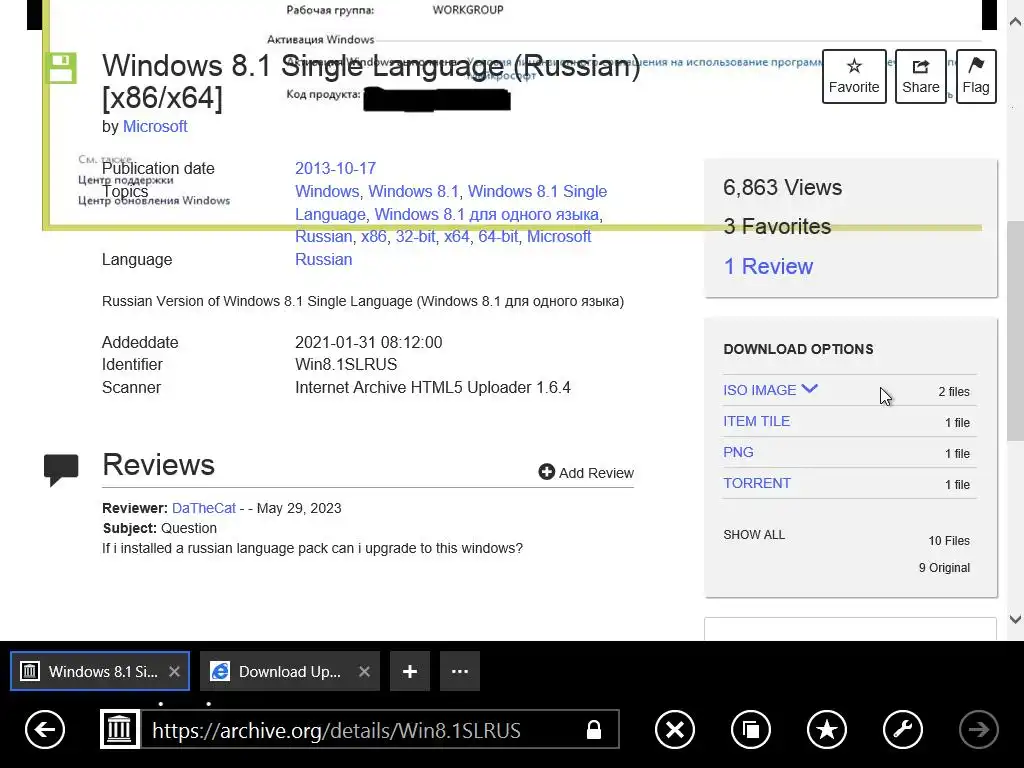
Task: Download the ITEM TILE file
Action: click(756, 421)
